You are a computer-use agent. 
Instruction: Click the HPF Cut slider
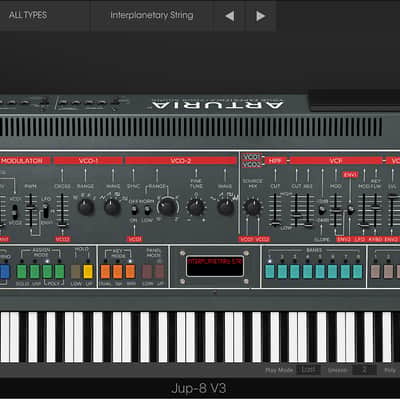(x=275, y=211)
